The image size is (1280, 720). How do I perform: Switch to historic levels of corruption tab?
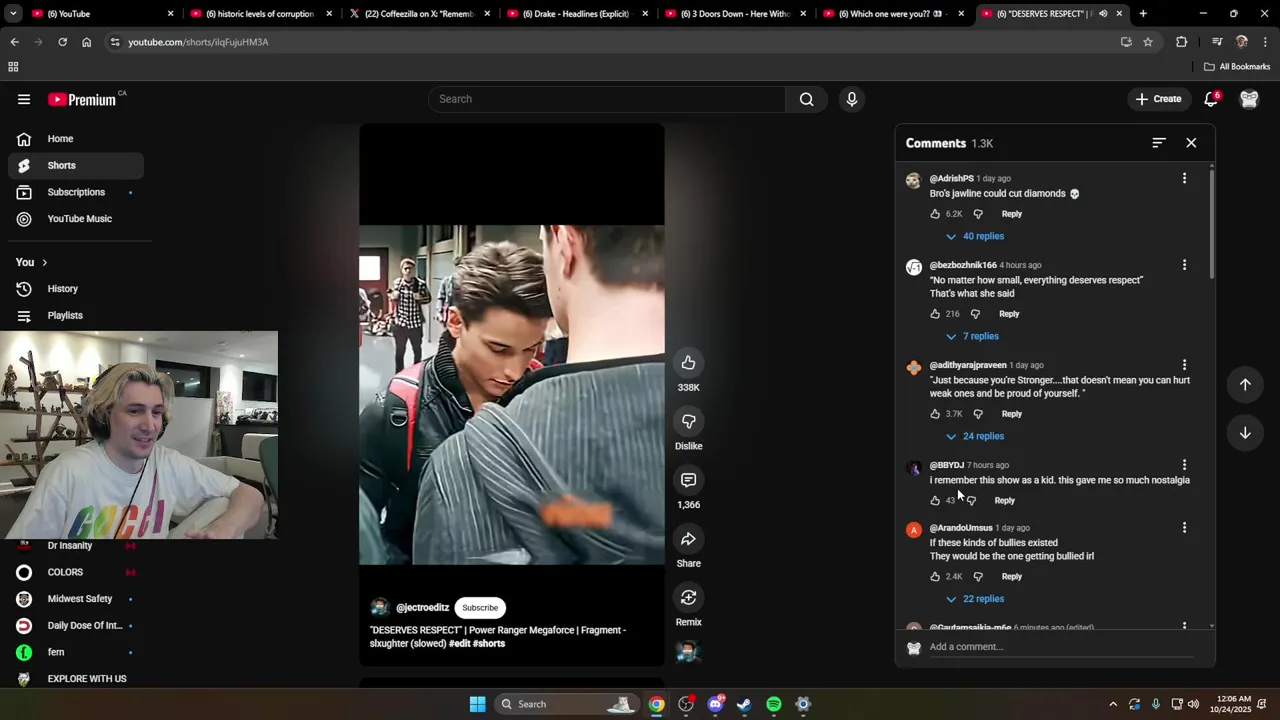(x=260, y=14)
